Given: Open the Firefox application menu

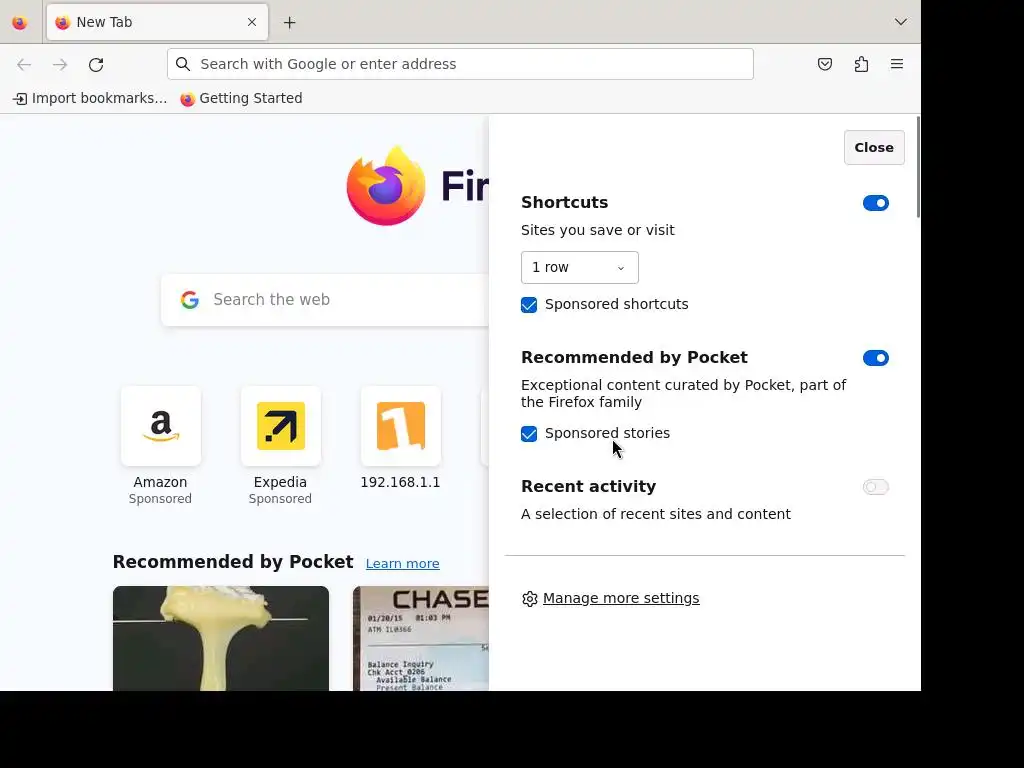Looking at the screenshot, I should 897,64.
